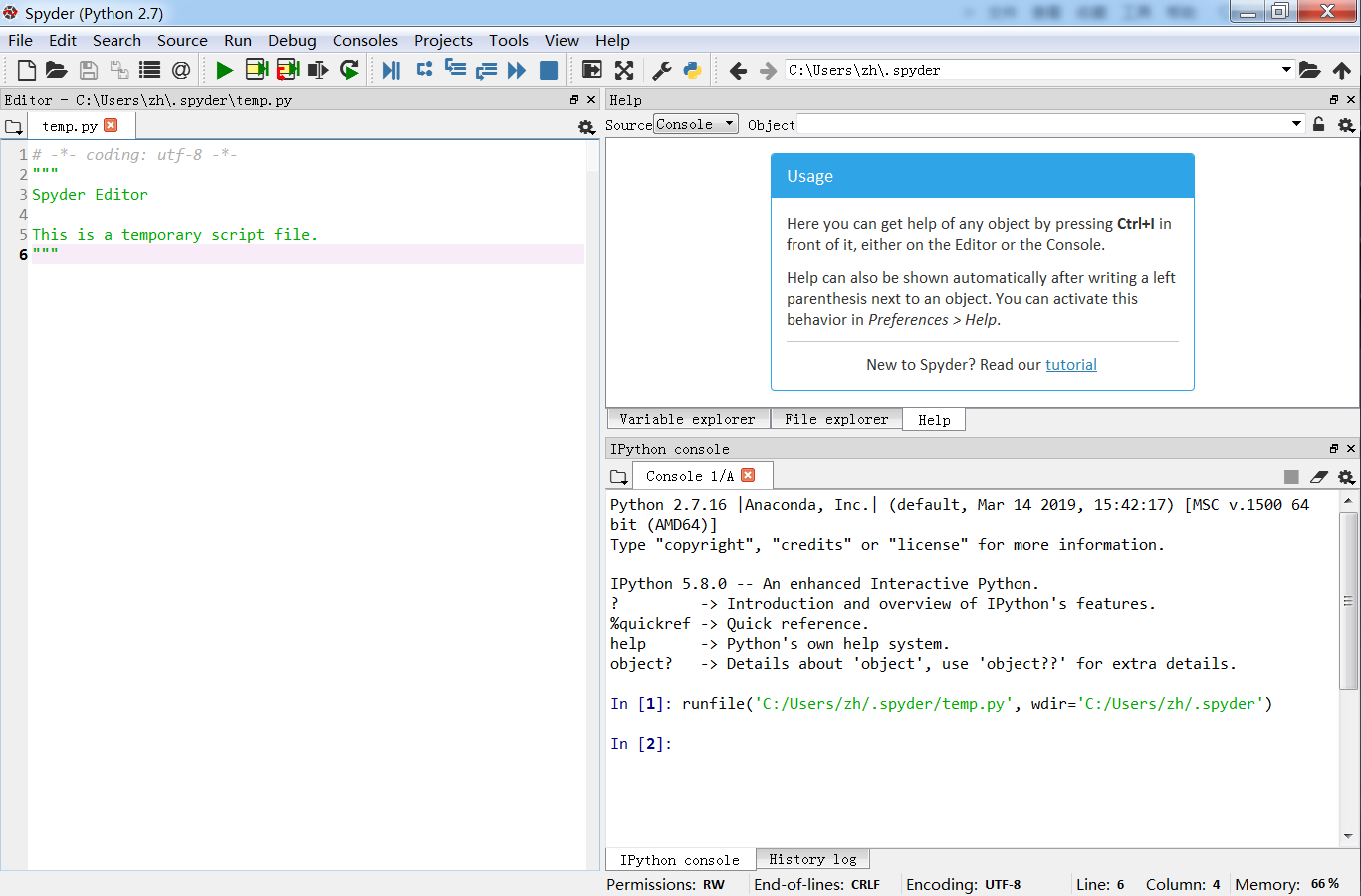Step into the function in debugger
Screen dimensions: 1361x896
(x=455, y=69)
